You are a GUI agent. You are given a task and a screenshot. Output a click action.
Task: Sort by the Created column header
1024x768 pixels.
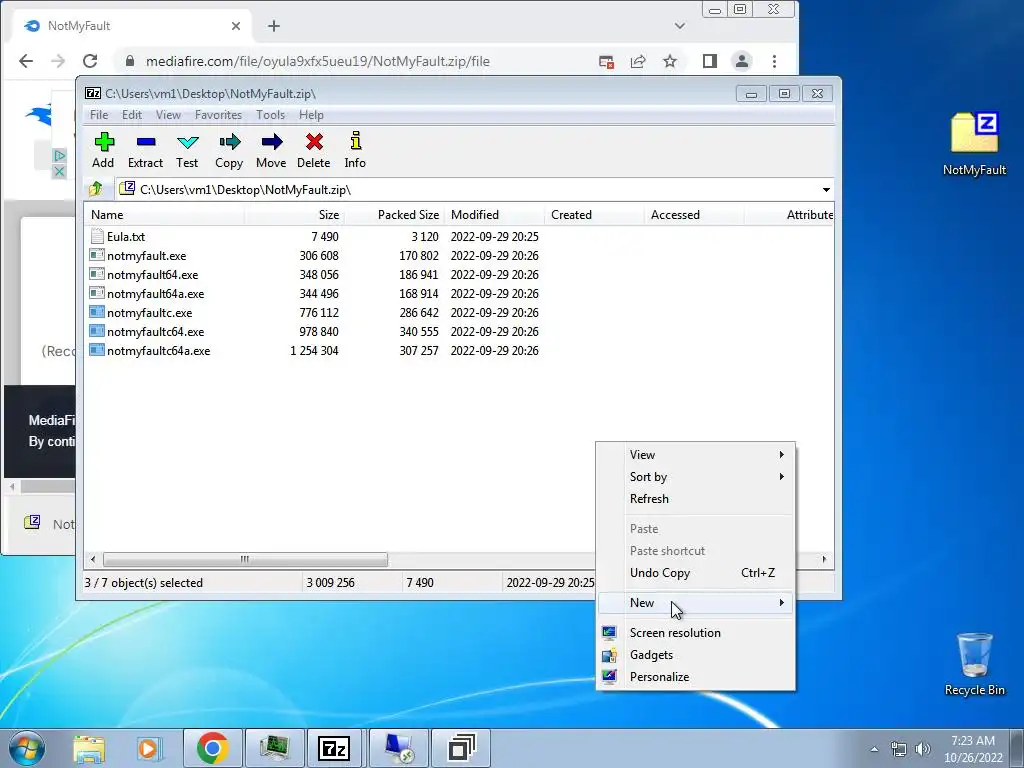coord(594,215)
